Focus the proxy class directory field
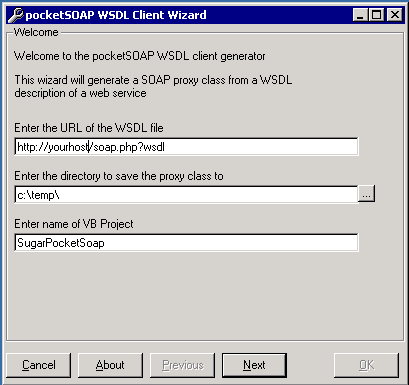This screenshot has width=409, height=385. tap(186, 195)
